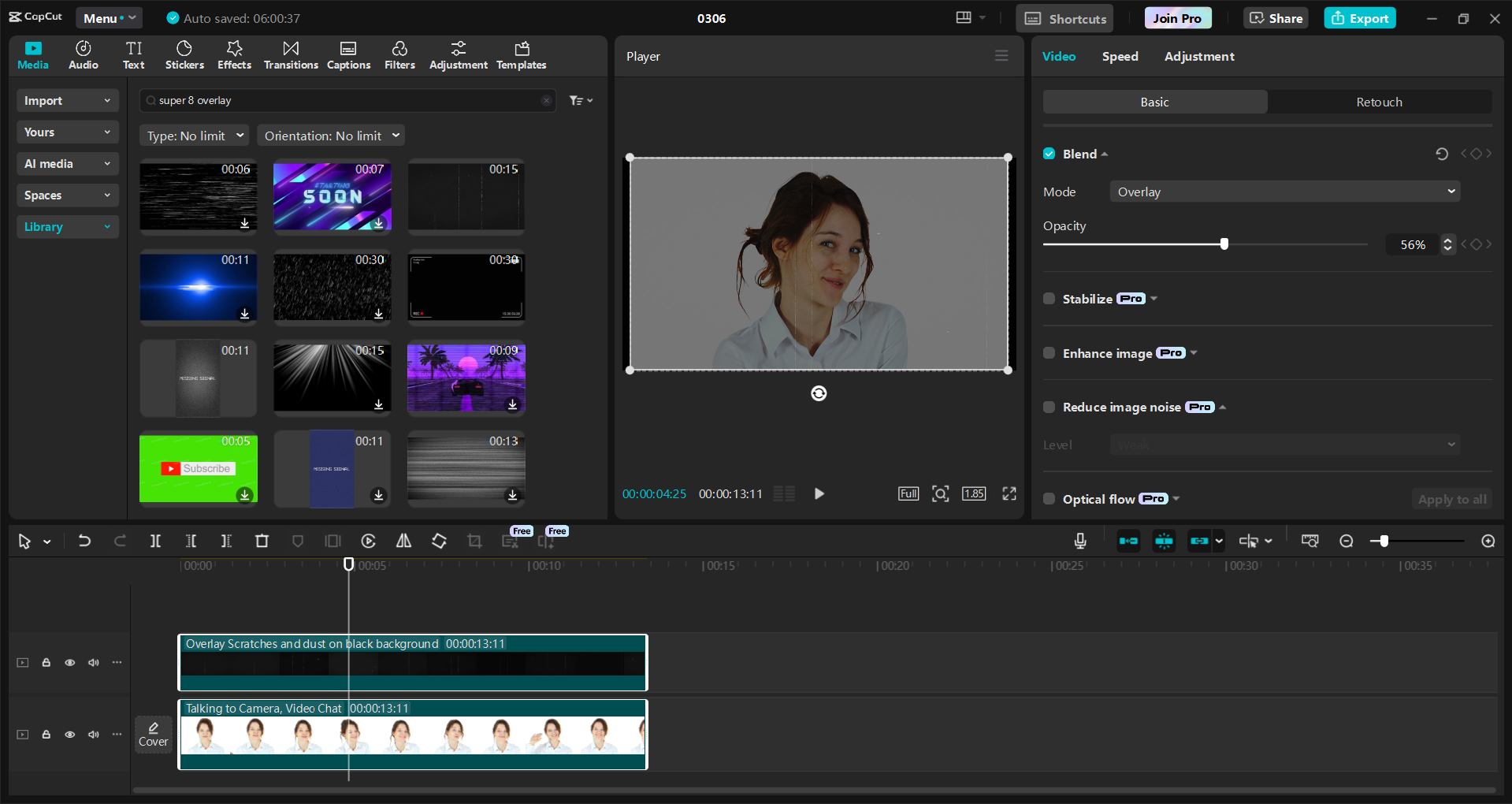Screen dimensions: 1512x804
Task: Open the Stickers panel
Action: tap(184, 55)
